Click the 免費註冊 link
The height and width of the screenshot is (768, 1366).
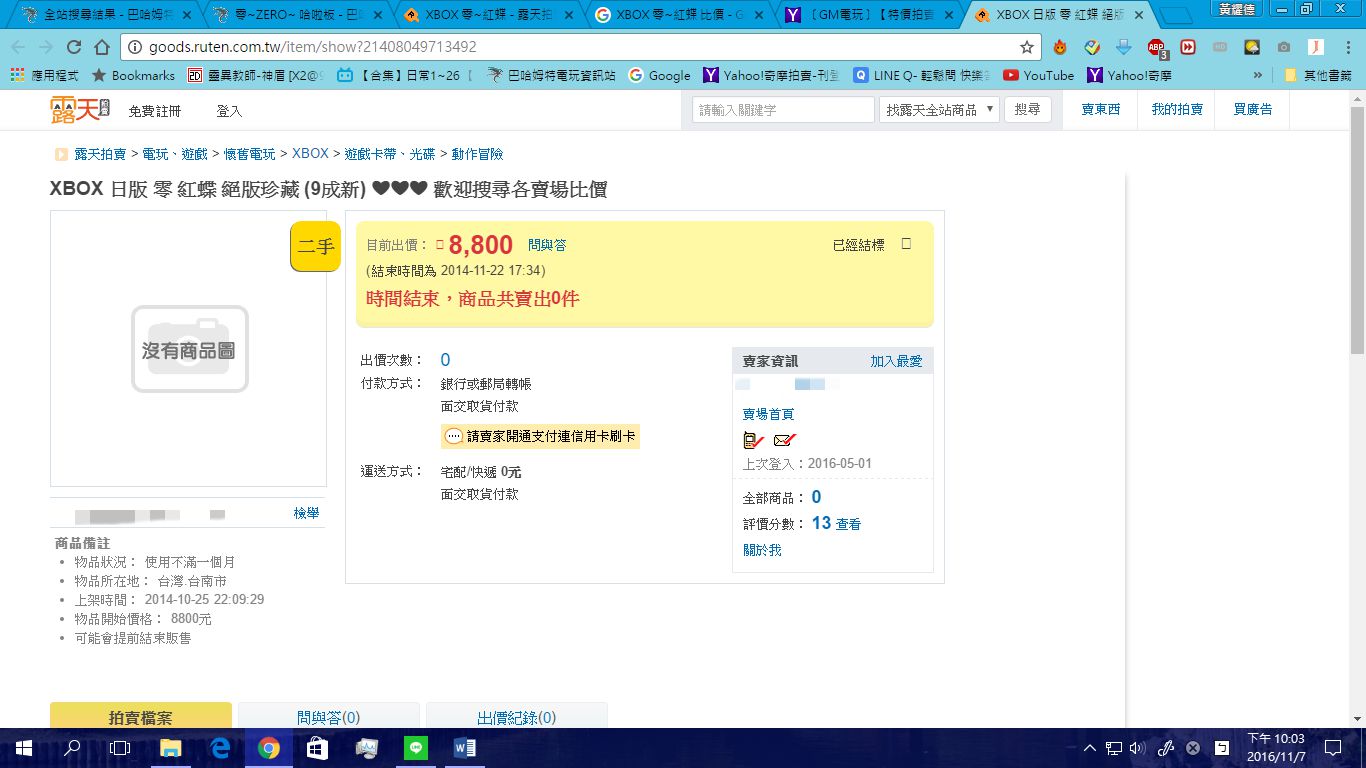[x=155, y=111]
